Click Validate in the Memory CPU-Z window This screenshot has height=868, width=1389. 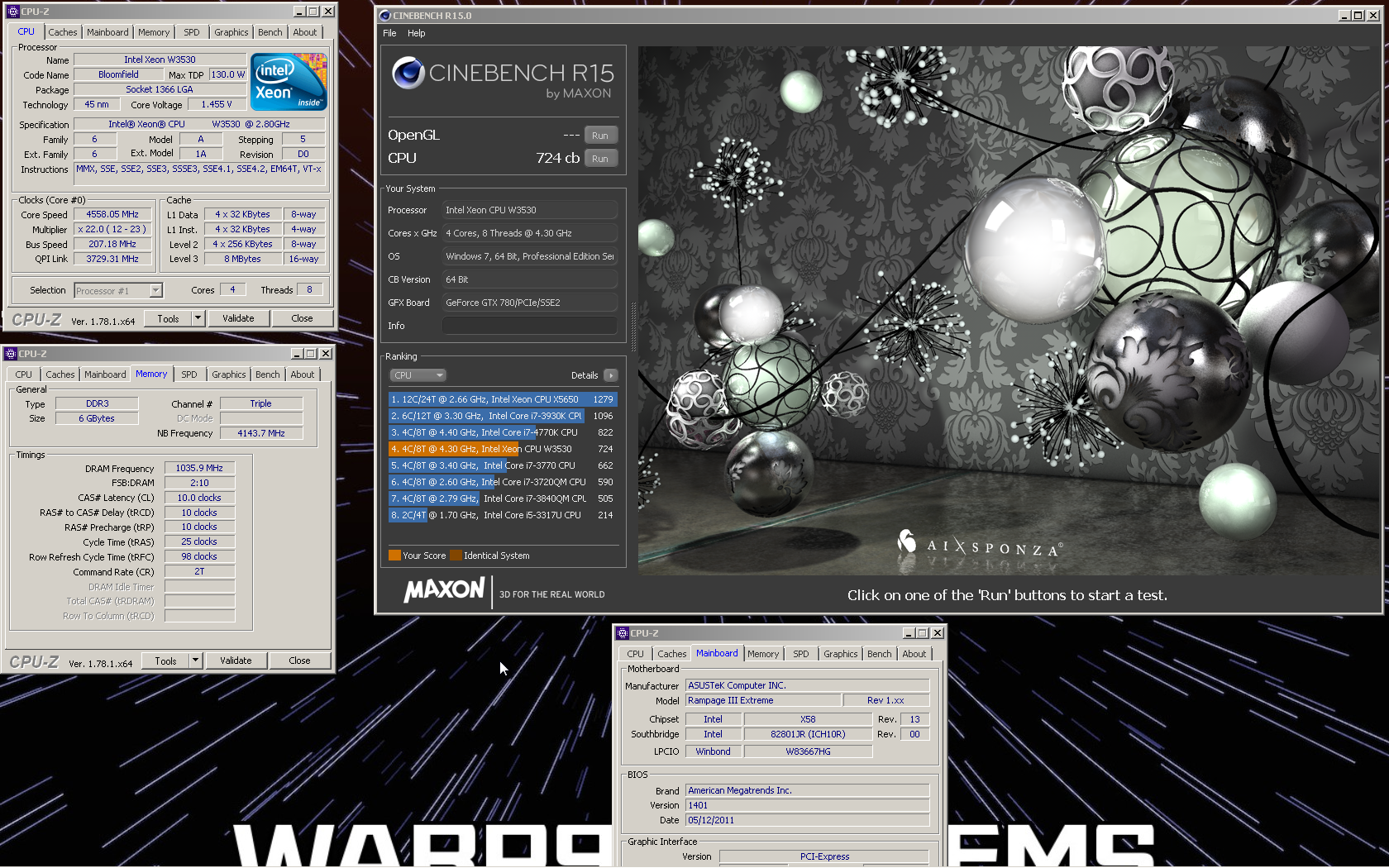point(236,661)
